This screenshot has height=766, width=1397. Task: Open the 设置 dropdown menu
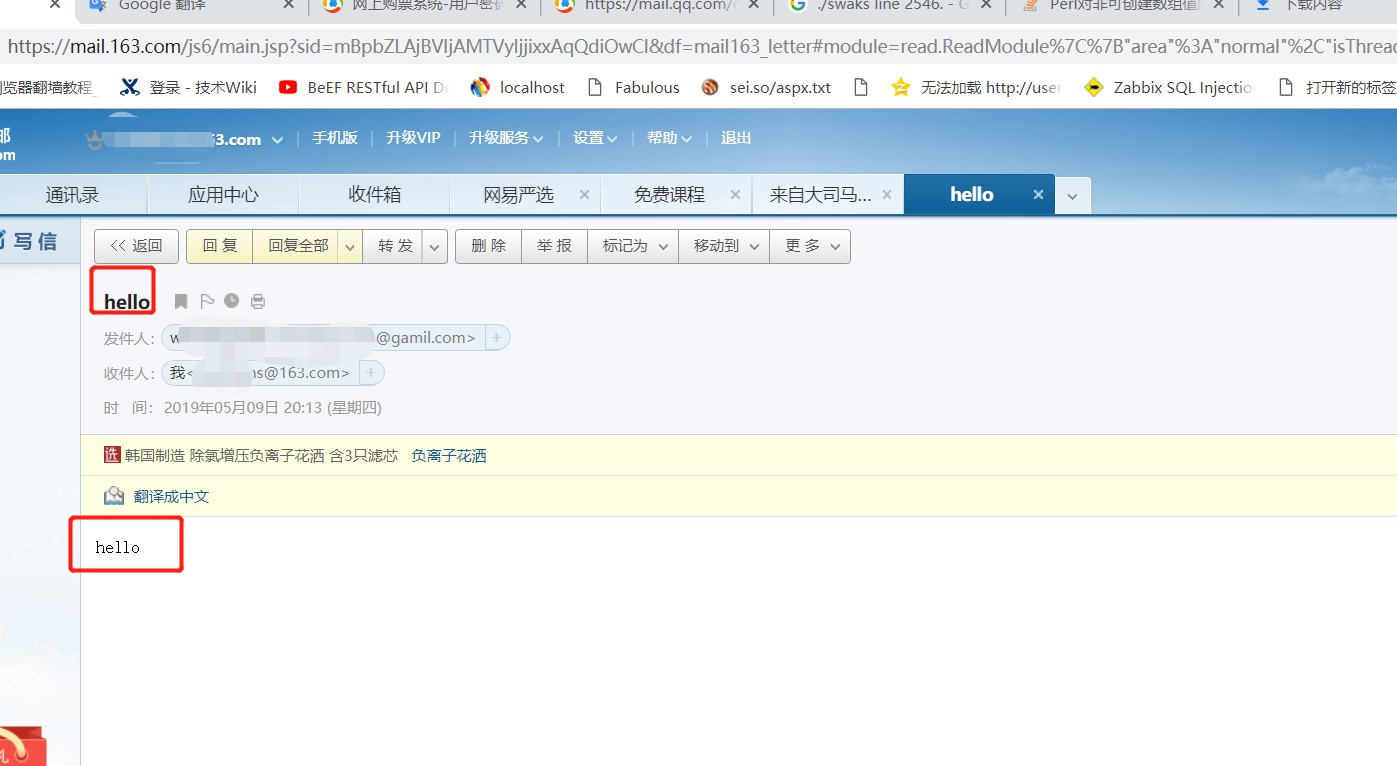[595, 138]
